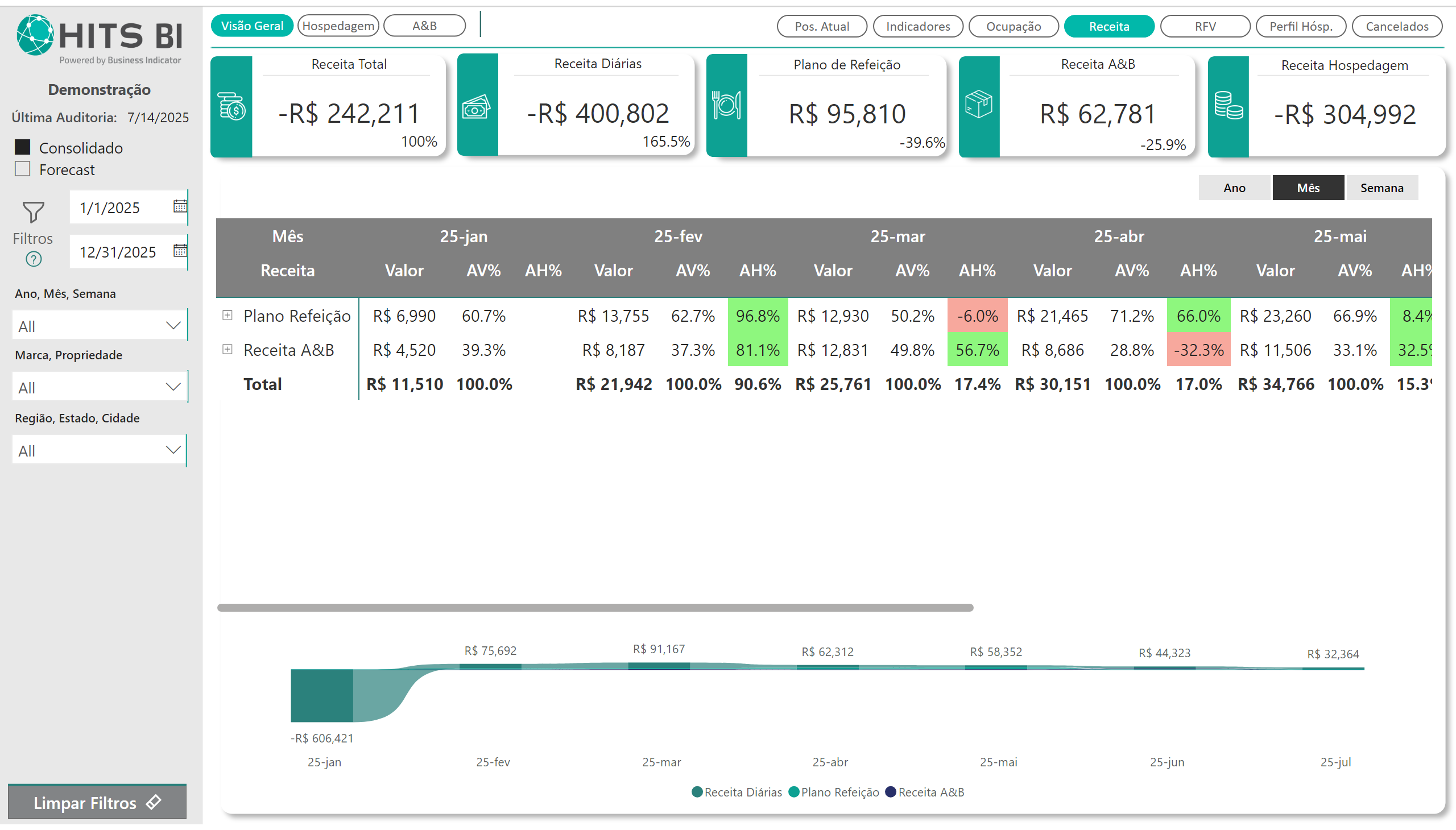Viewport: 1456px width, 830px height.
Task: Click the table's horizontal scrollbar
Action: 594,608
